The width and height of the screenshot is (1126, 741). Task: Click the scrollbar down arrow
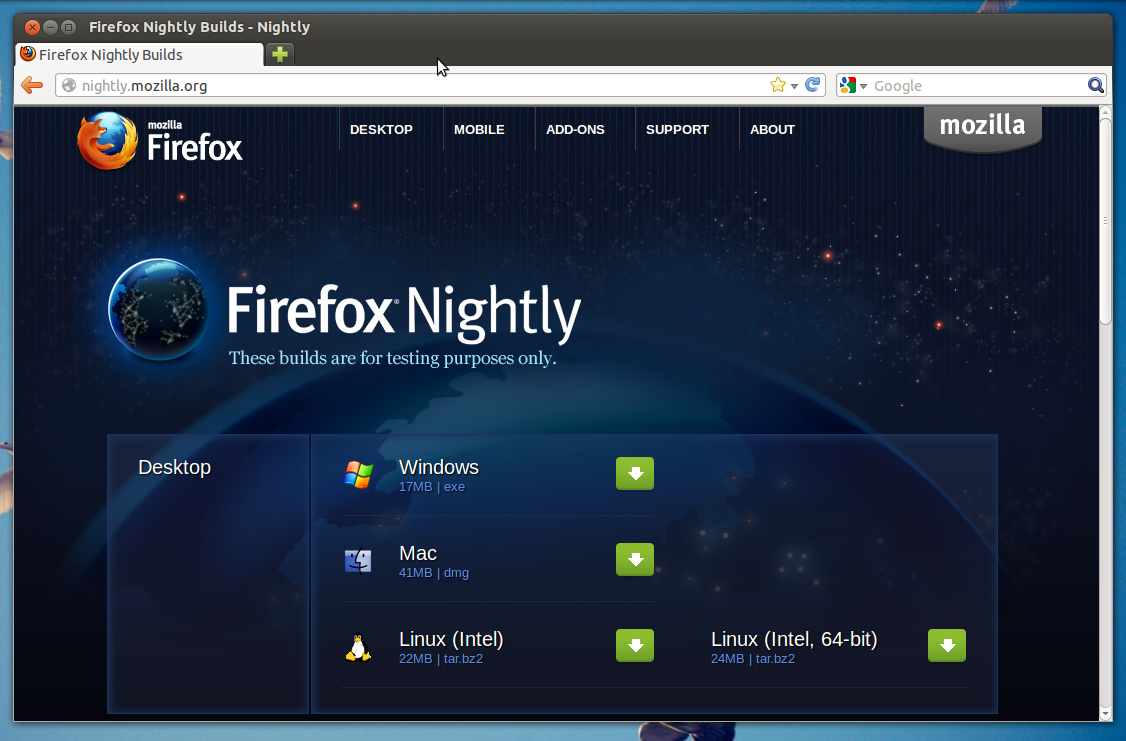[x=1106, y=714]
